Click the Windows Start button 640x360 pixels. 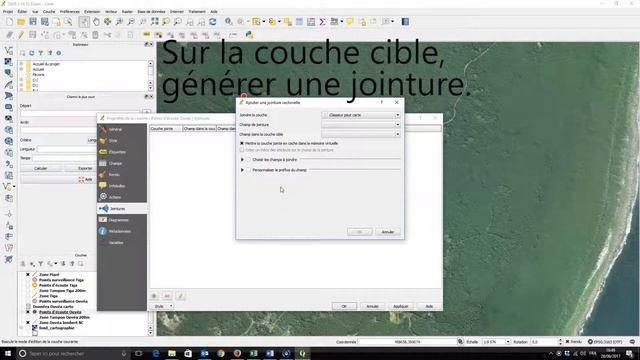coord(7,353)
